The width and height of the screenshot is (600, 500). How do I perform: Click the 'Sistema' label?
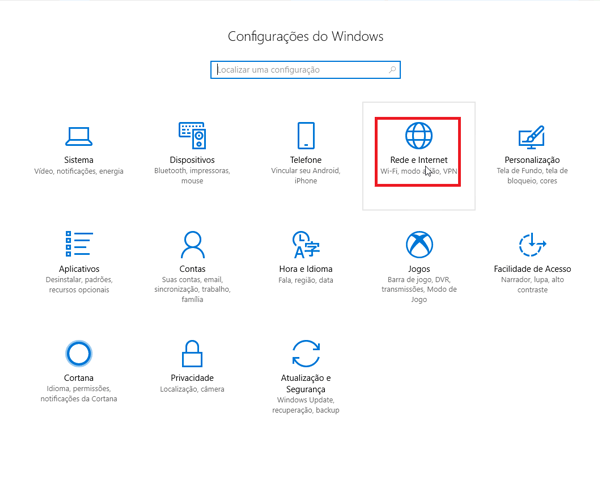(78, 160)
